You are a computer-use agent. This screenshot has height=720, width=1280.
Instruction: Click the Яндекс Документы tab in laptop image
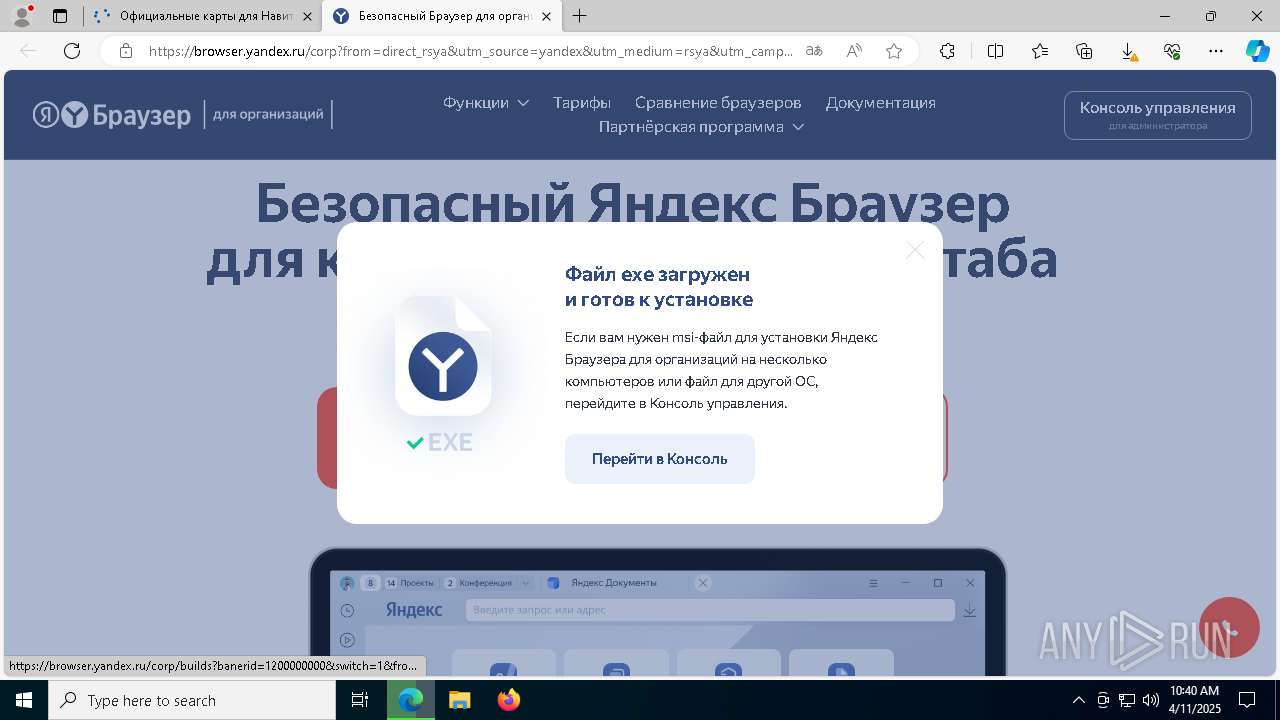click(614, 582)
